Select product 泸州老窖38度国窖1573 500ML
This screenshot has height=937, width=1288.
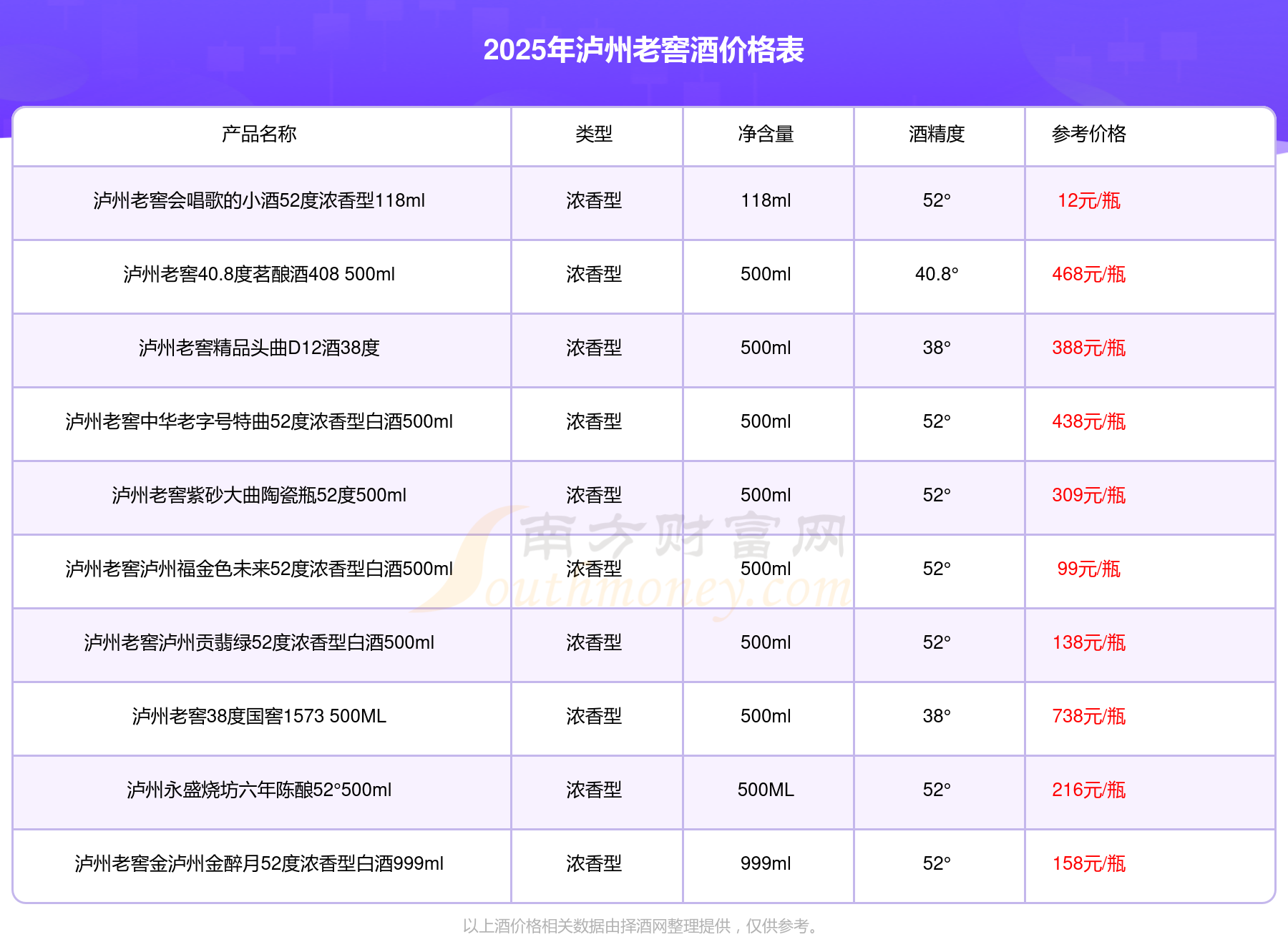[259, 716]
